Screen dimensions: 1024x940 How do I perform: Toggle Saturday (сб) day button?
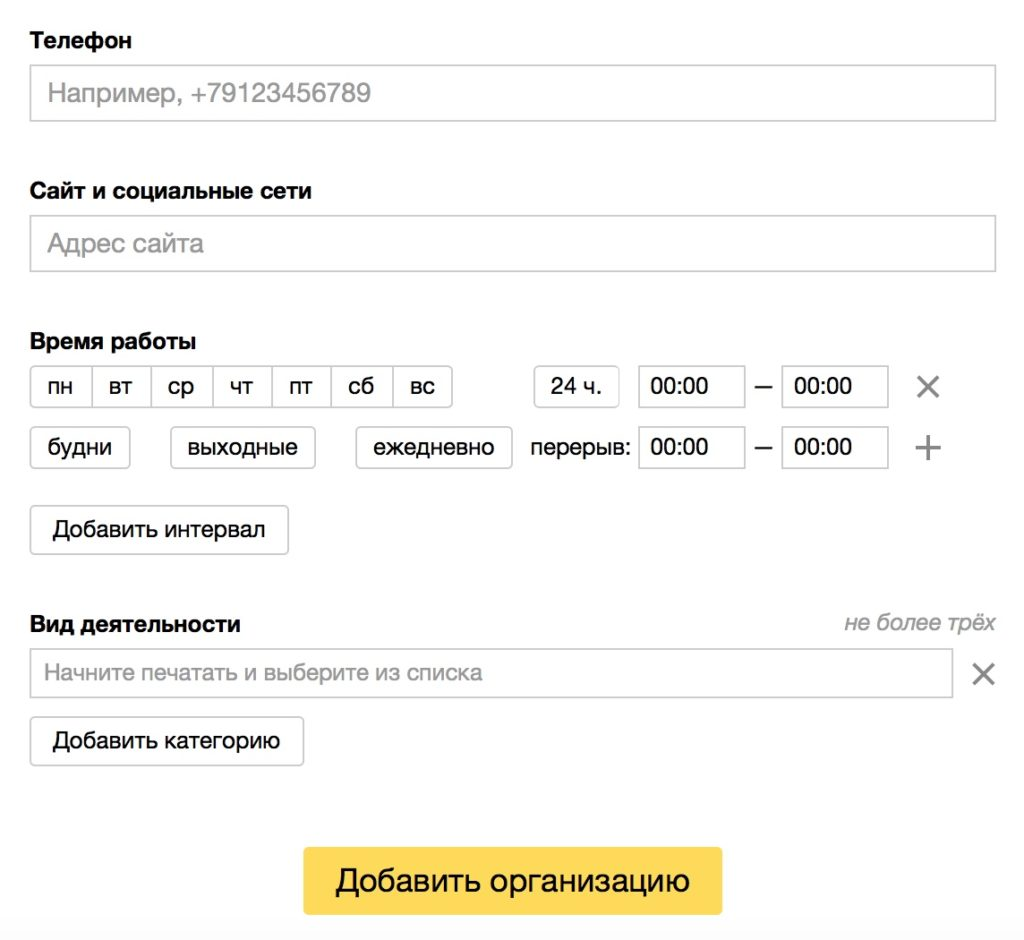[x=361, y=387]
